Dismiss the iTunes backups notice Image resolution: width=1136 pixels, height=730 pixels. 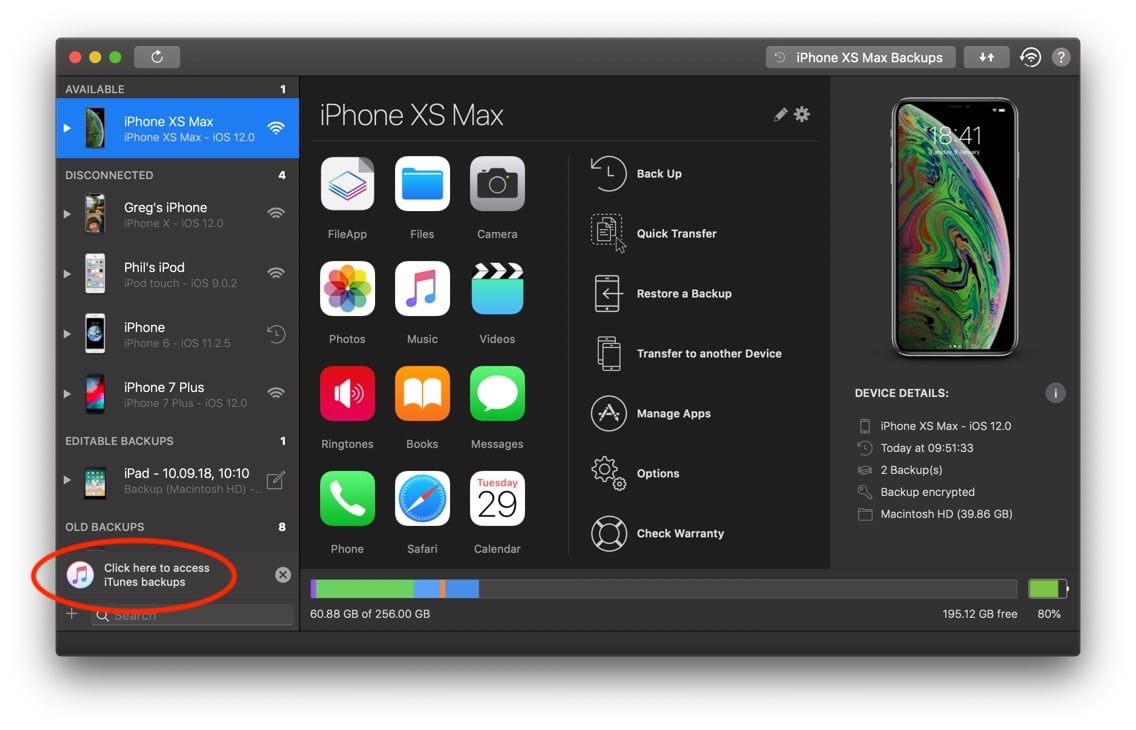tap(283, 575)
